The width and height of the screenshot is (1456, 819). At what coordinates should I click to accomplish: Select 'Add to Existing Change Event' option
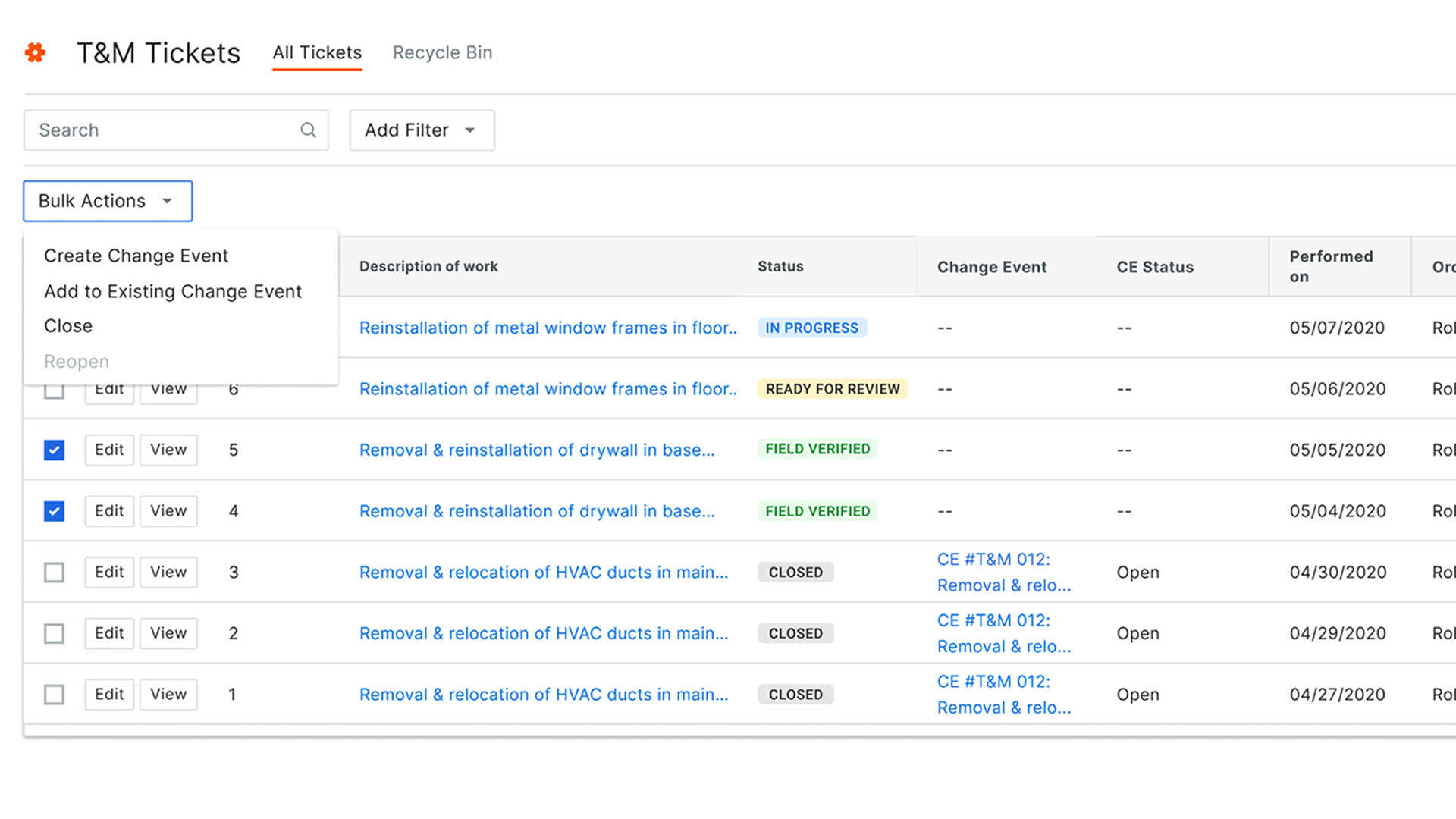172,291
